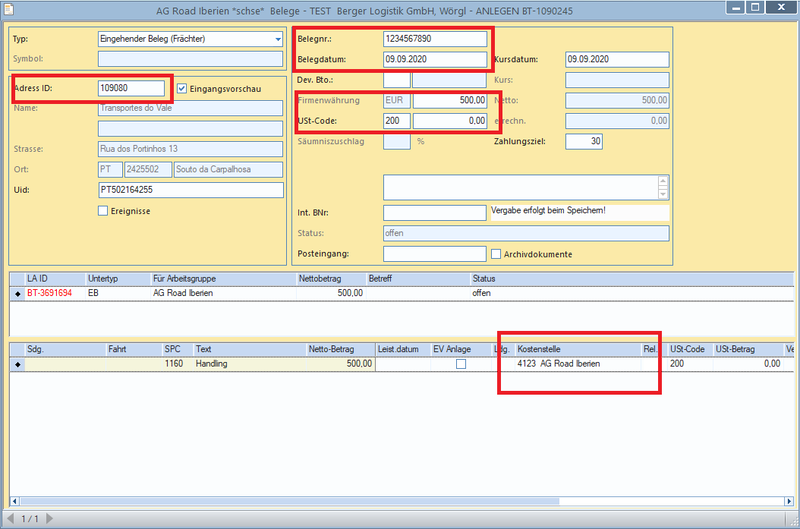Screen dimensions: 800x529
Task: Click the row marker of BT-3691694 row
Action: (18, 294)
